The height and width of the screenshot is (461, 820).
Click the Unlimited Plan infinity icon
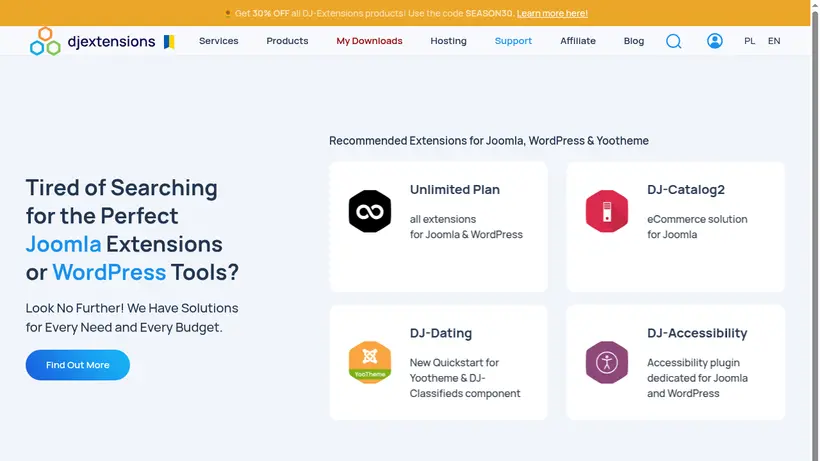(x=370, y=211)
